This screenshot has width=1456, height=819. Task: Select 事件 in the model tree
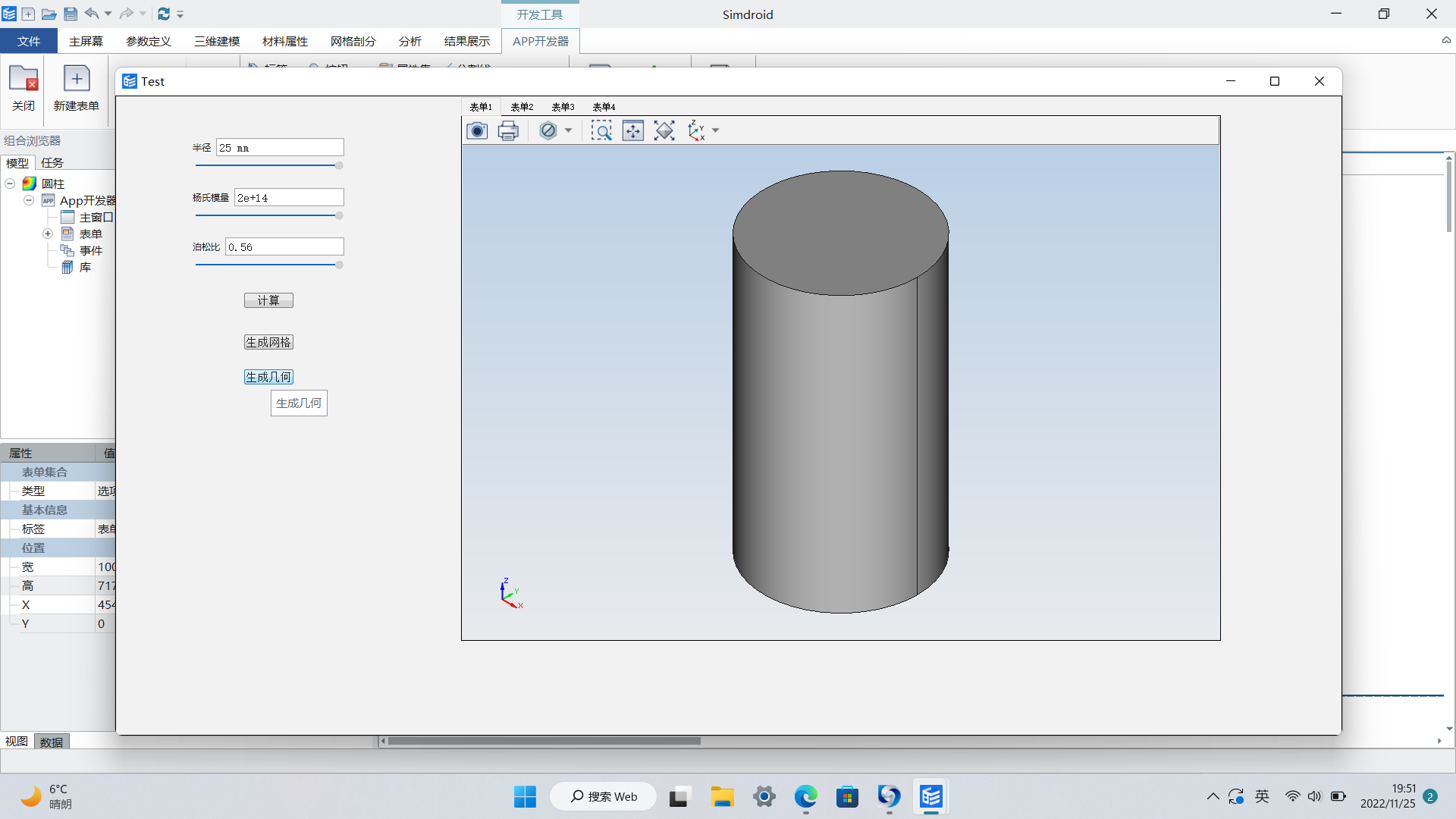pyautogui.click(x=91, y=250)
